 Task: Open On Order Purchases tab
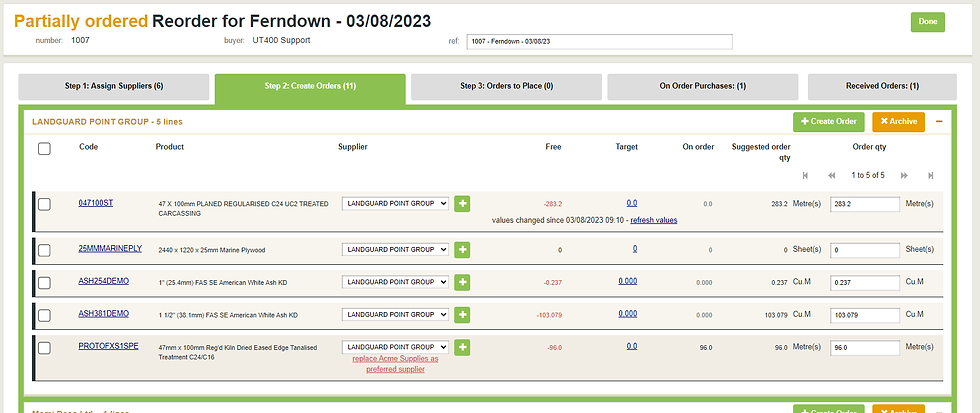point(702,87)
